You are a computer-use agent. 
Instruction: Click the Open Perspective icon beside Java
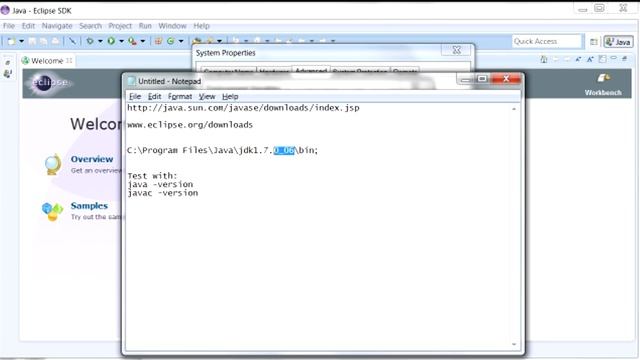[594, 42]
